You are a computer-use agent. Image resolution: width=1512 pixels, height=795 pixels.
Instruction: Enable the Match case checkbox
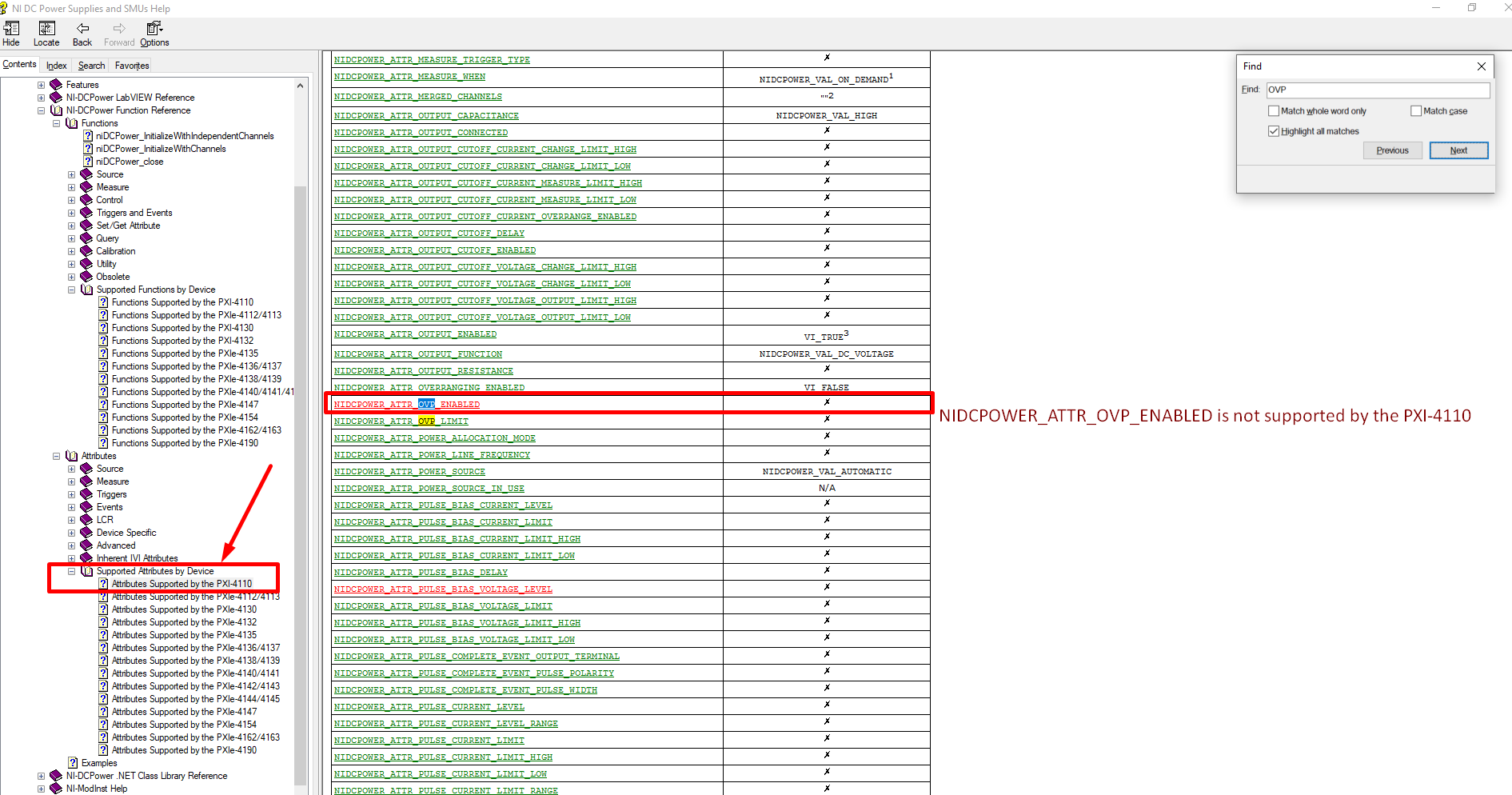click(1416, 111)
